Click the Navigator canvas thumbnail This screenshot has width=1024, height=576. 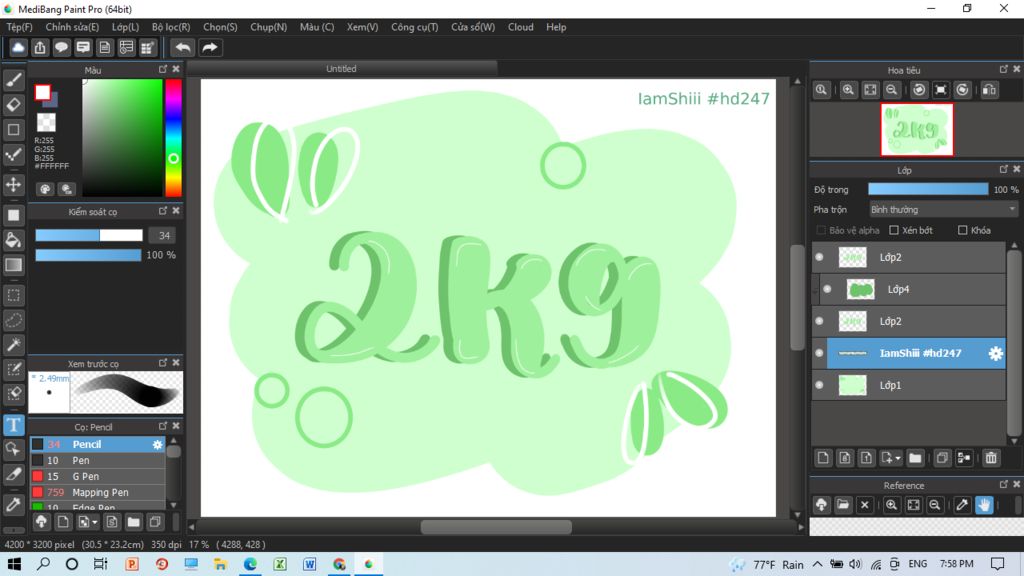point(917,129)
